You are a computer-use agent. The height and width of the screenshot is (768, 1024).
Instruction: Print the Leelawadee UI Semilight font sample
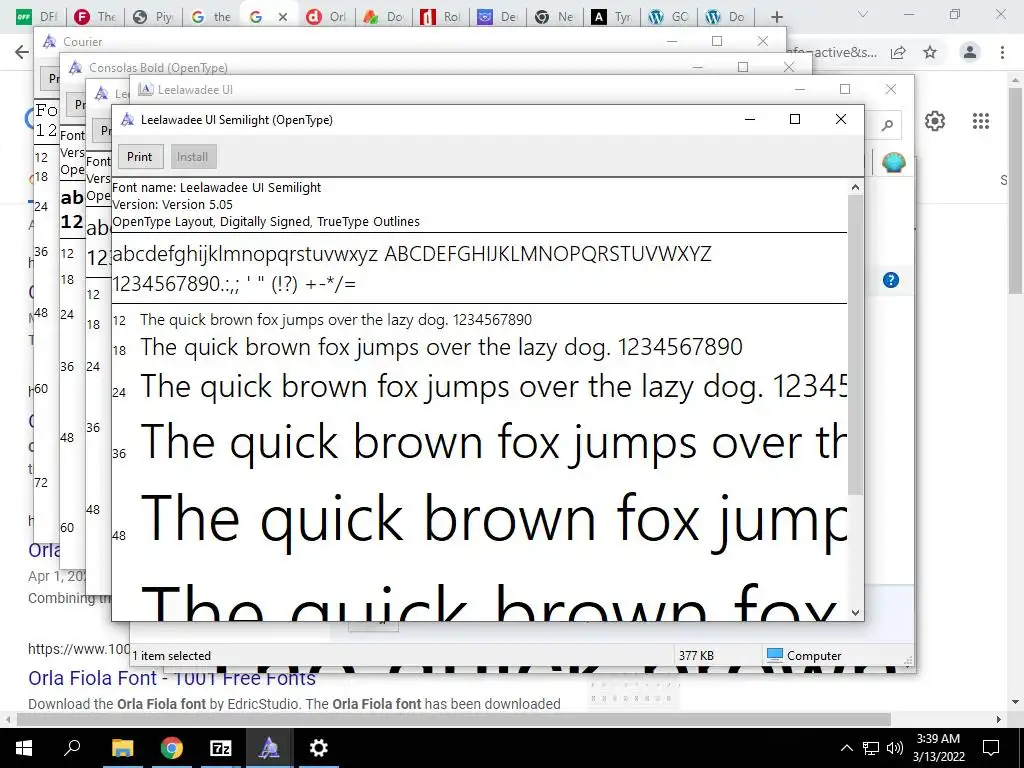click(140, 157)
